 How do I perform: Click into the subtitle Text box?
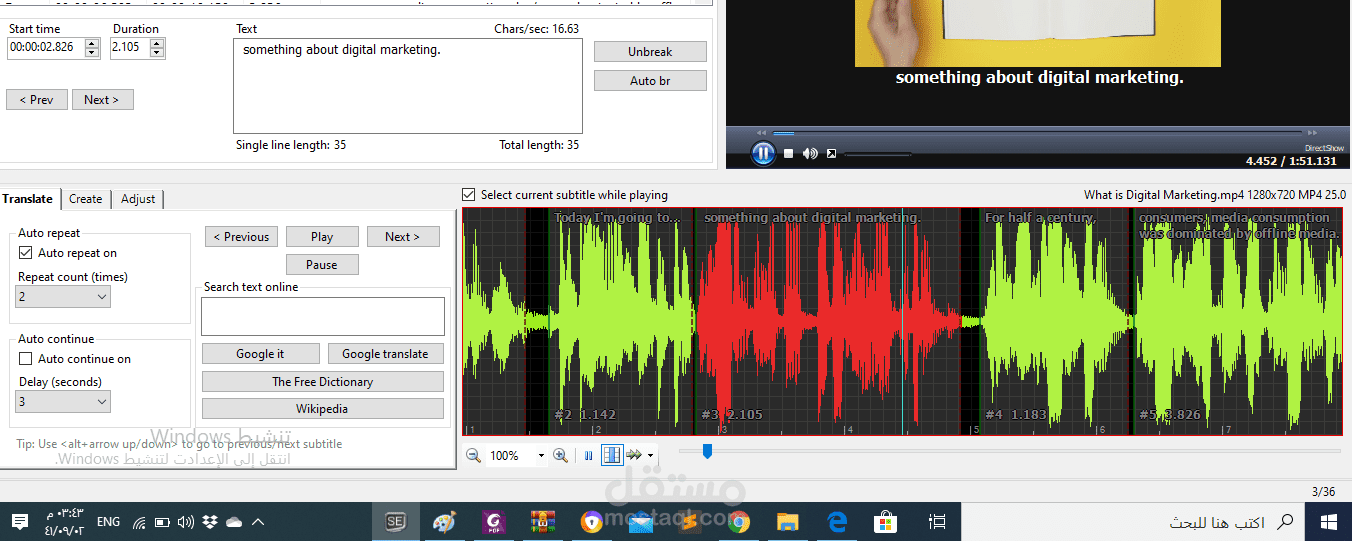(x=408, y=86)
